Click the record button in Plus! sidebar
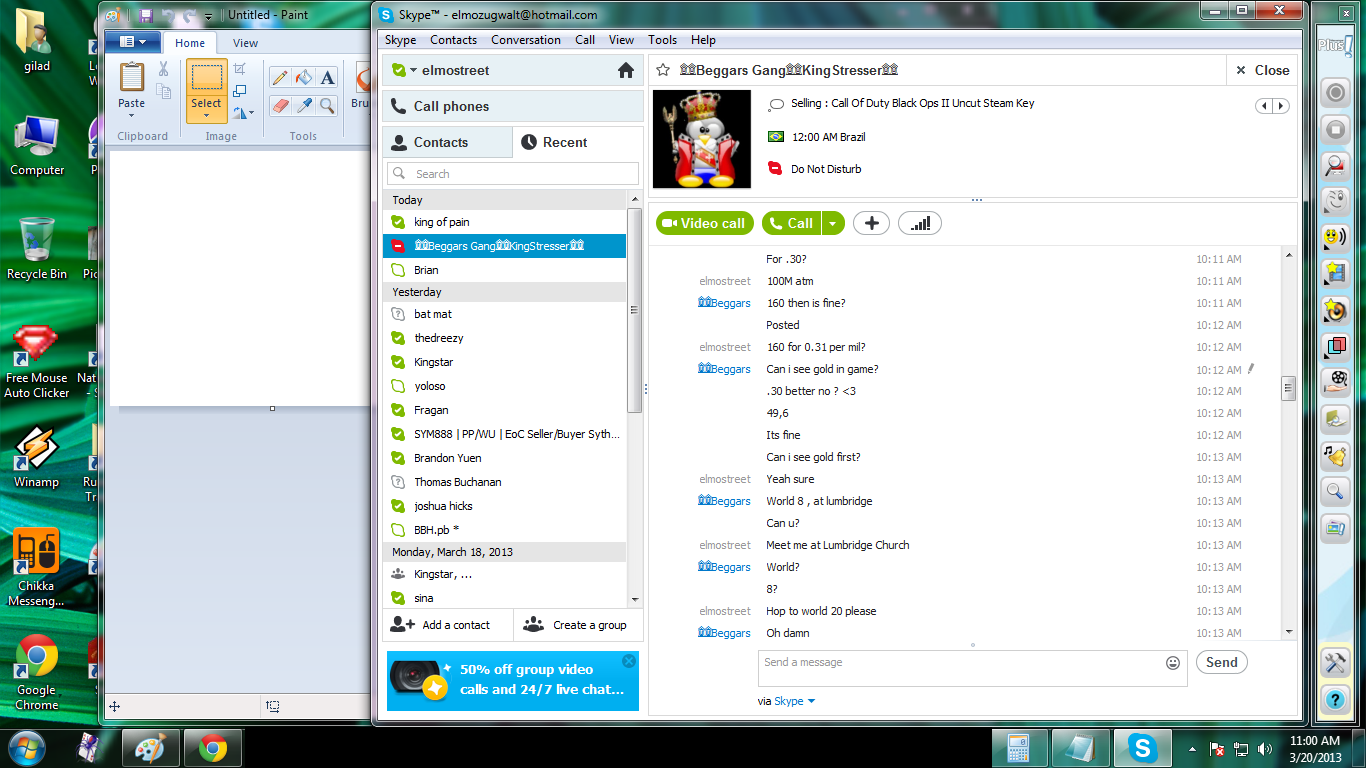This screenshot has height=768, width=1366. (x=1335, y=93)
